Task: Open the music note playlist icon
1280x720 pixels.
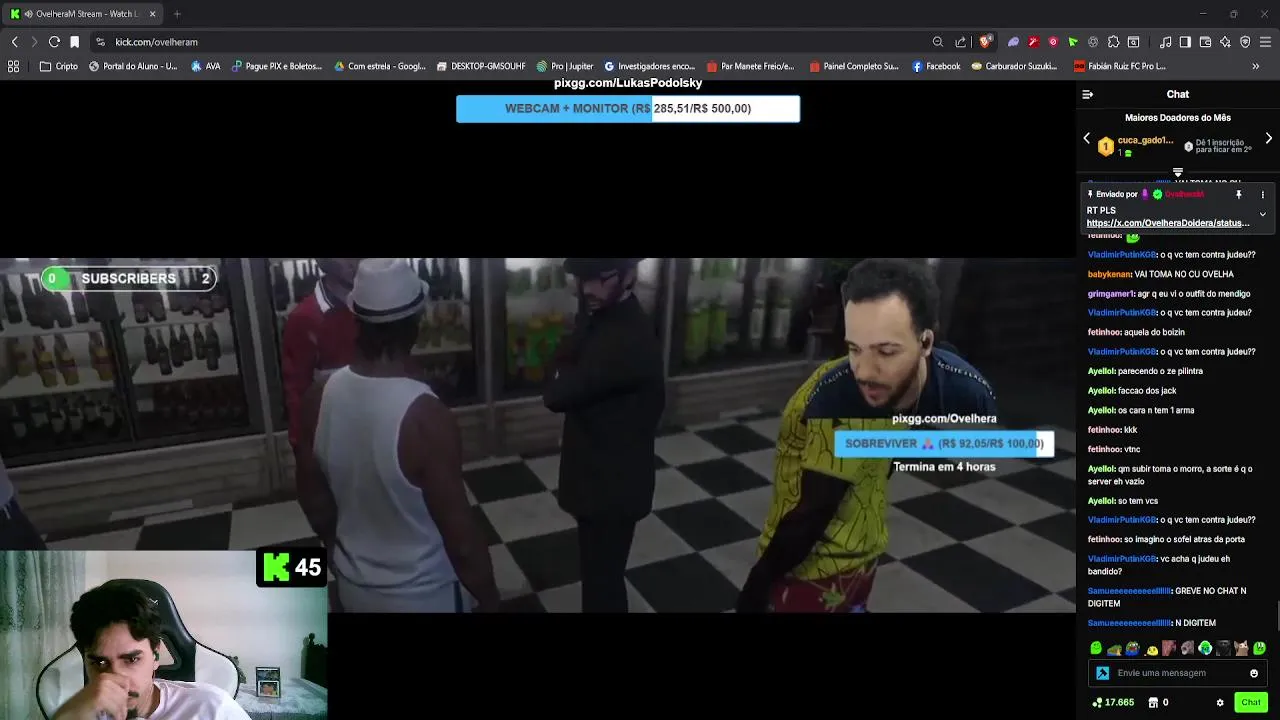Action: [1166, 42]
